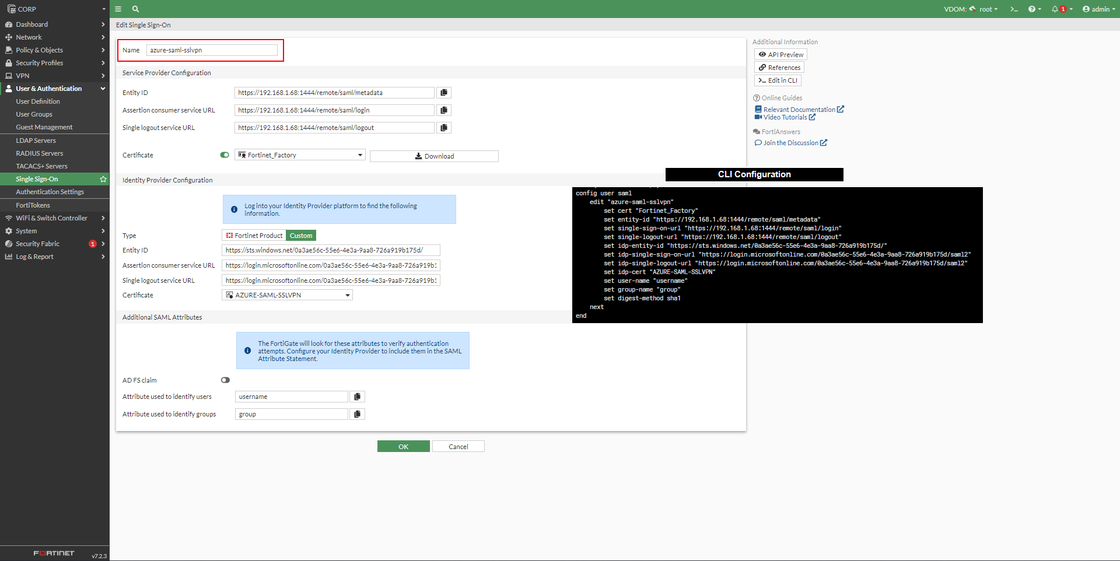Toggle the SP Certificate switch
This screenshot has height=561, width=1120.
225,155
